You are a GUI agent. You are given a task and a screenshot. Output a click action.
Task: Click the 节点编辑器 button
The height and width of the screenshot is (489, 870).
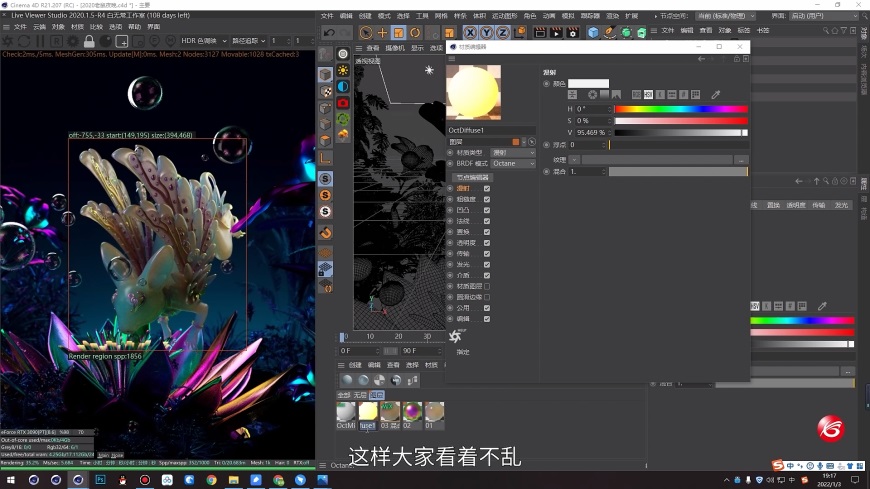click(x=471, y=177)
